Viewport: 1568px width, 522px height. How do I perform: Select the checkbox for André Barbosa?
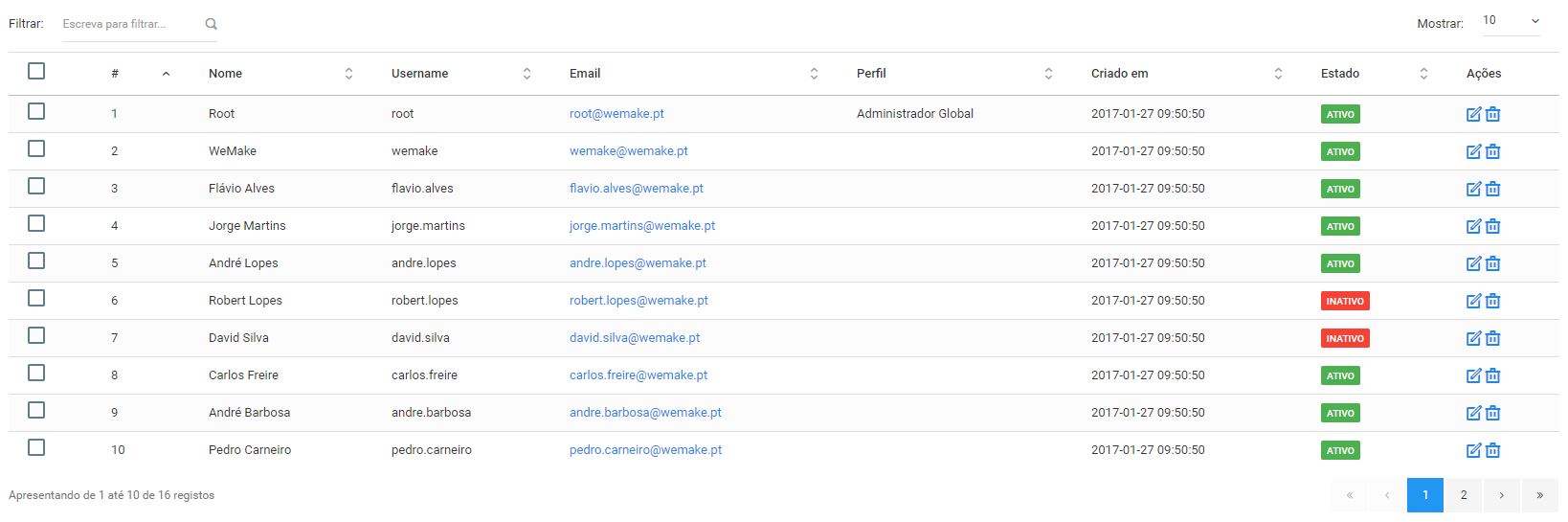(x=36, y=410)
